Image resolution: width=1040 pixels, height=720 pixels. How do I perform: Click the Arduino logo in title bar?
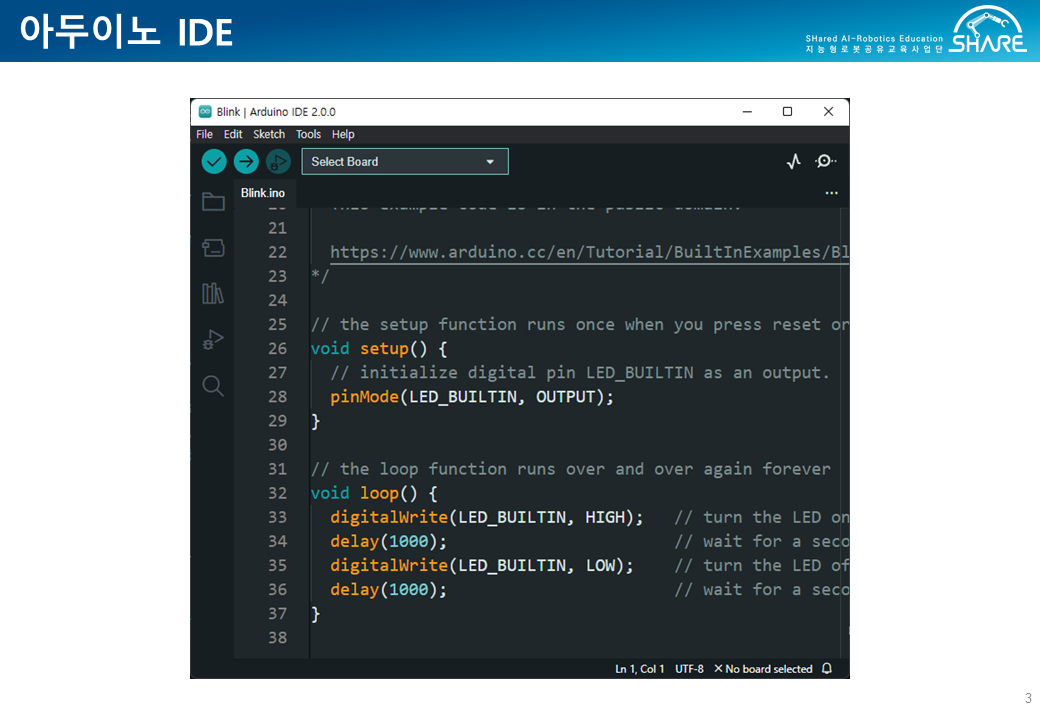(205, 111)
